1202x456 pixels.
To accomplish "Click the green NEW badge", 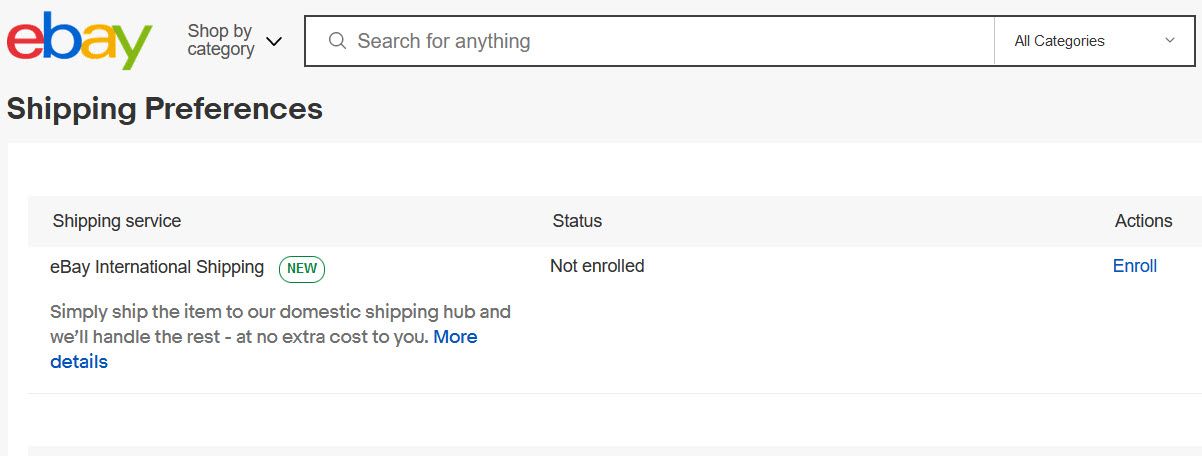I will (x=302, y=268).
